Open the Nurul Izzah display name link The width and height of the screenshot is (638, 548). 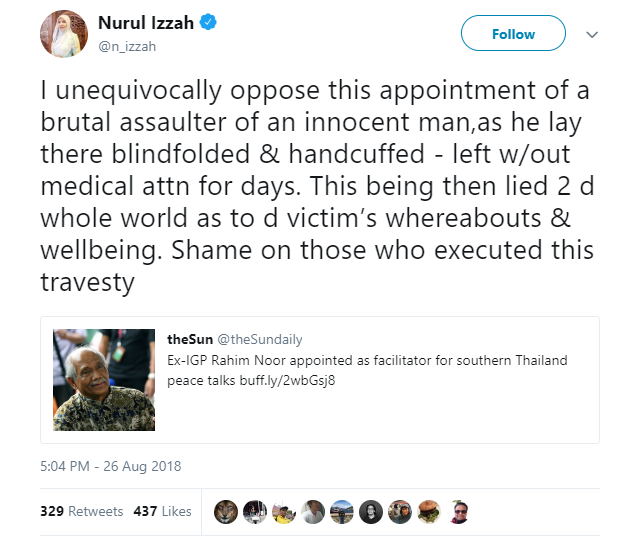[145, 23]
